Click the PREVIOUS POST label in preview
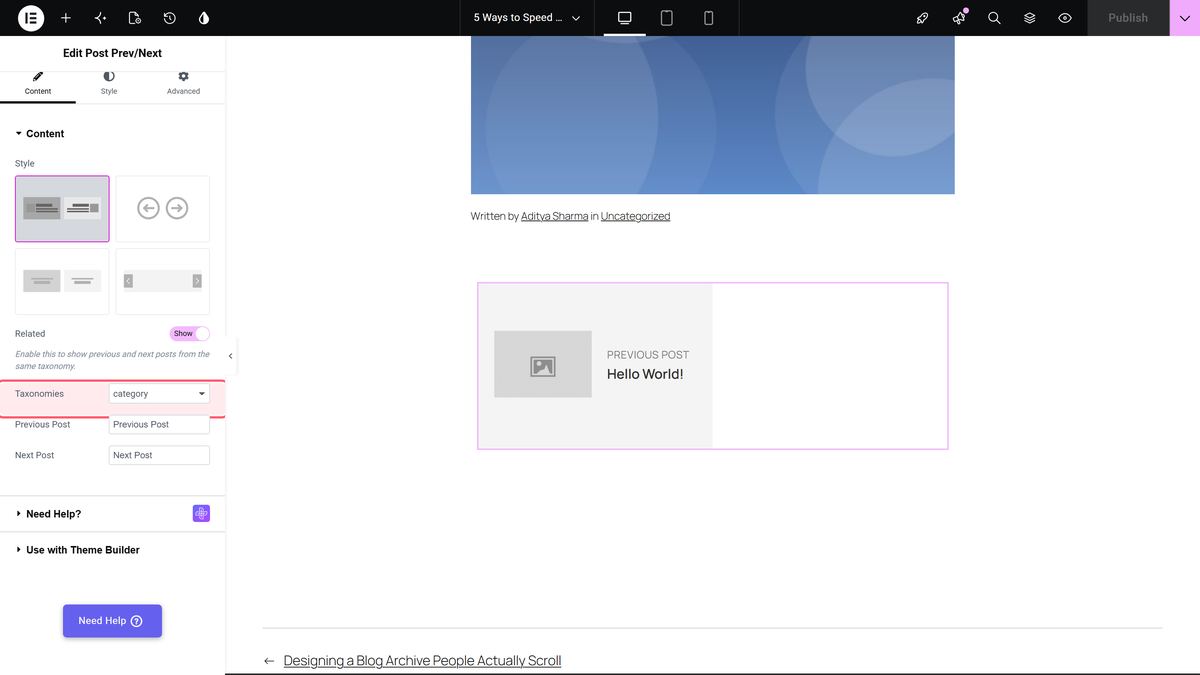Viewport: 1200px width, 675px height. tap(648, 355)
